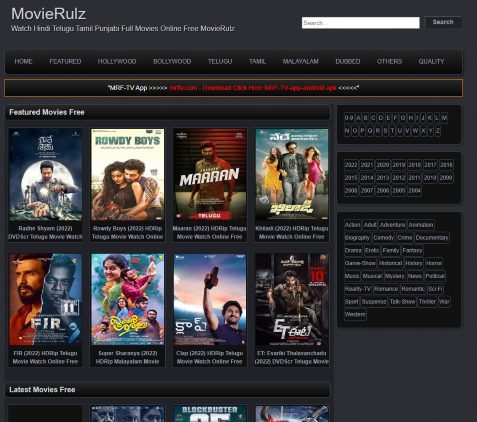This screenshot has height=422, width=477.
Task: Select the Documentary genre tag
Action: click(x=432, y=238)
